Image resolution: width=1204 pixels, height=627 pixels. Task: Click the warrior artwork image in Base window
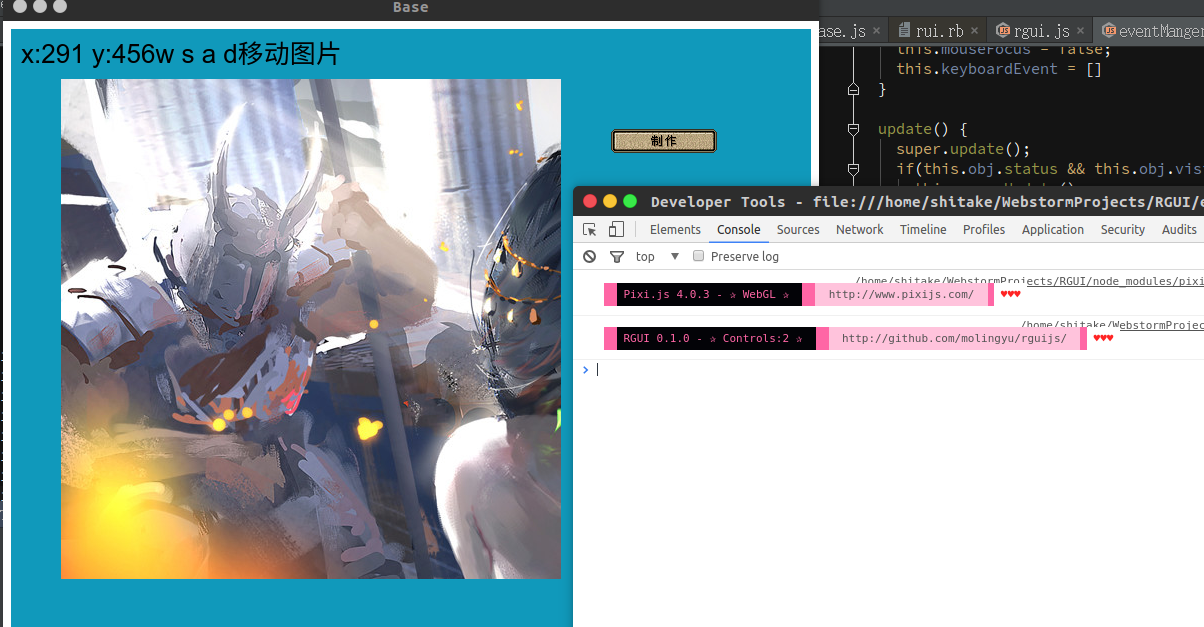(x=311, y=329)
